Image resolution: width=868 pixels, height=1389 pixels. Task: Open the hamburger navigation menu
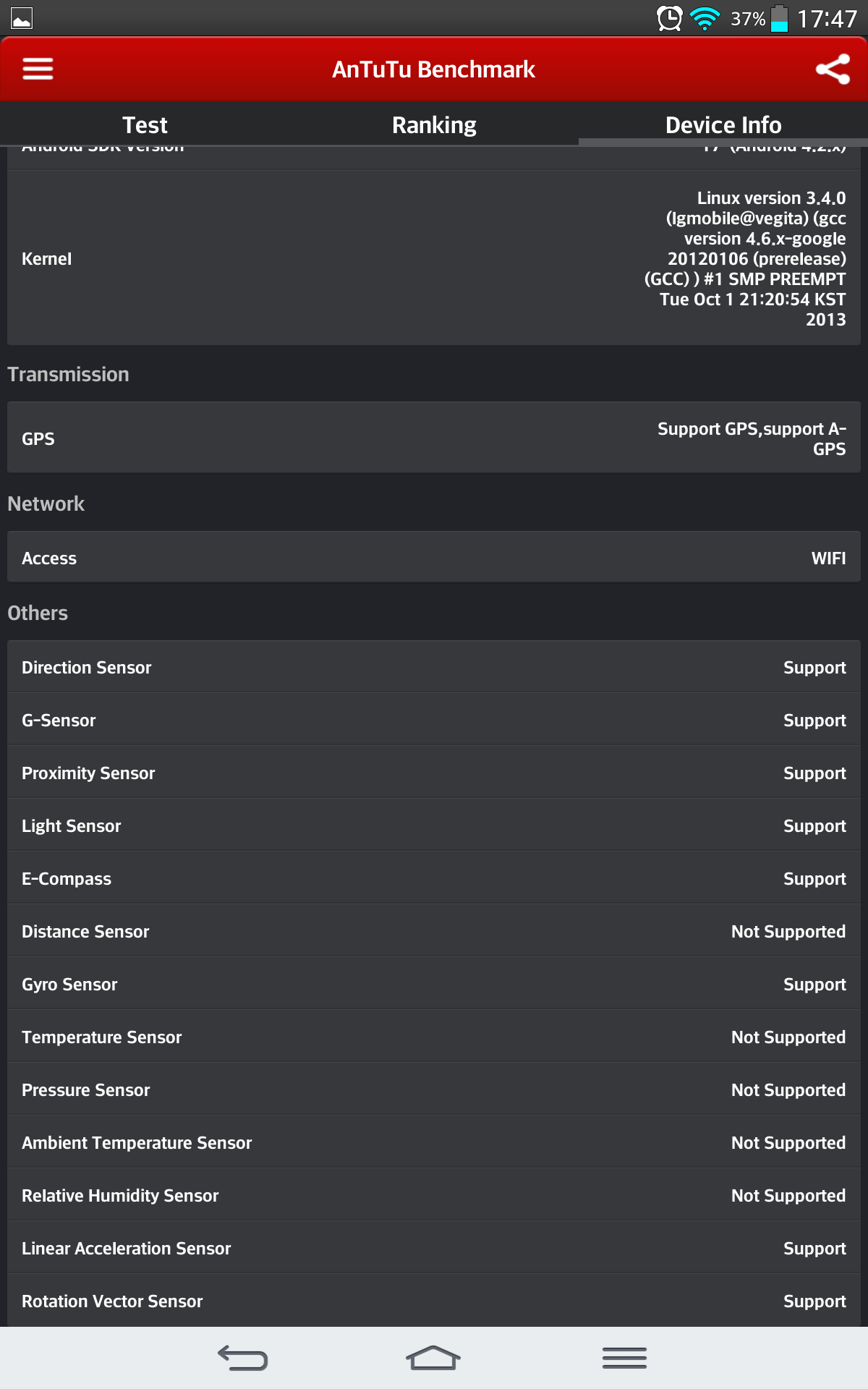coord(38,69)
